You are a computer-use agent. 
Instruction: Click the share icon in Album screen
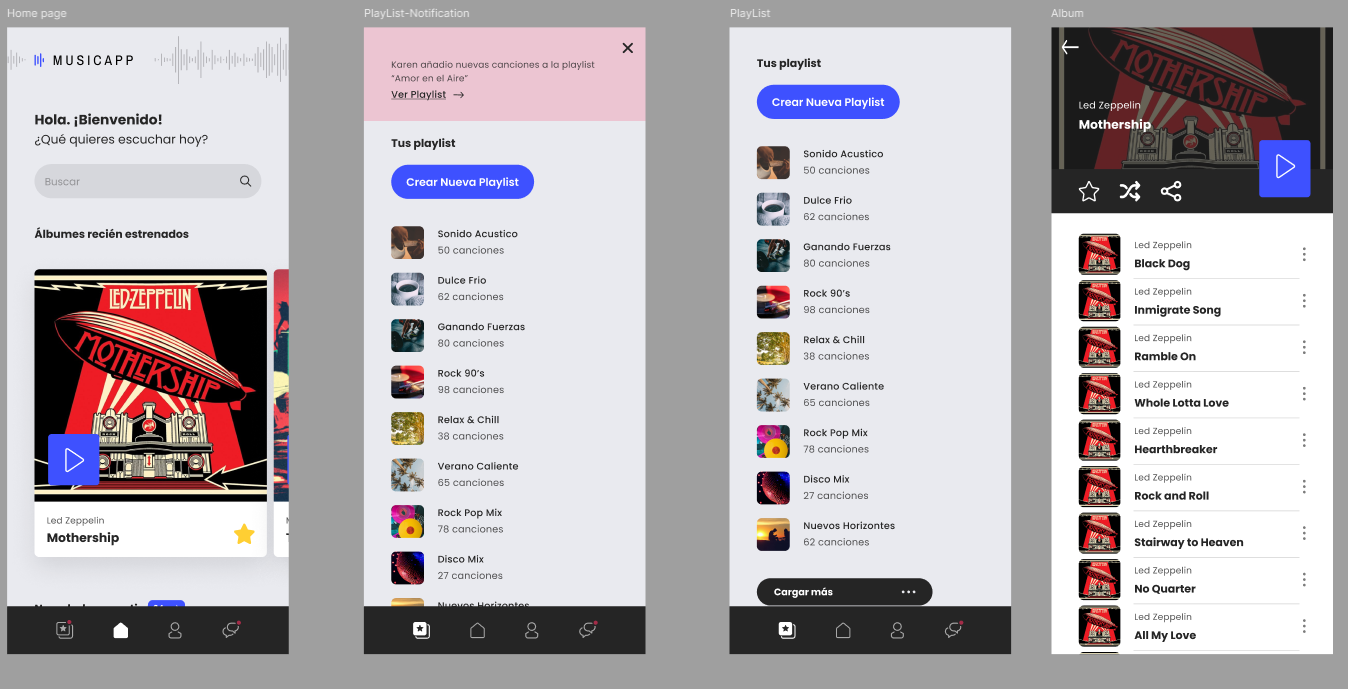click(1171, 191)
